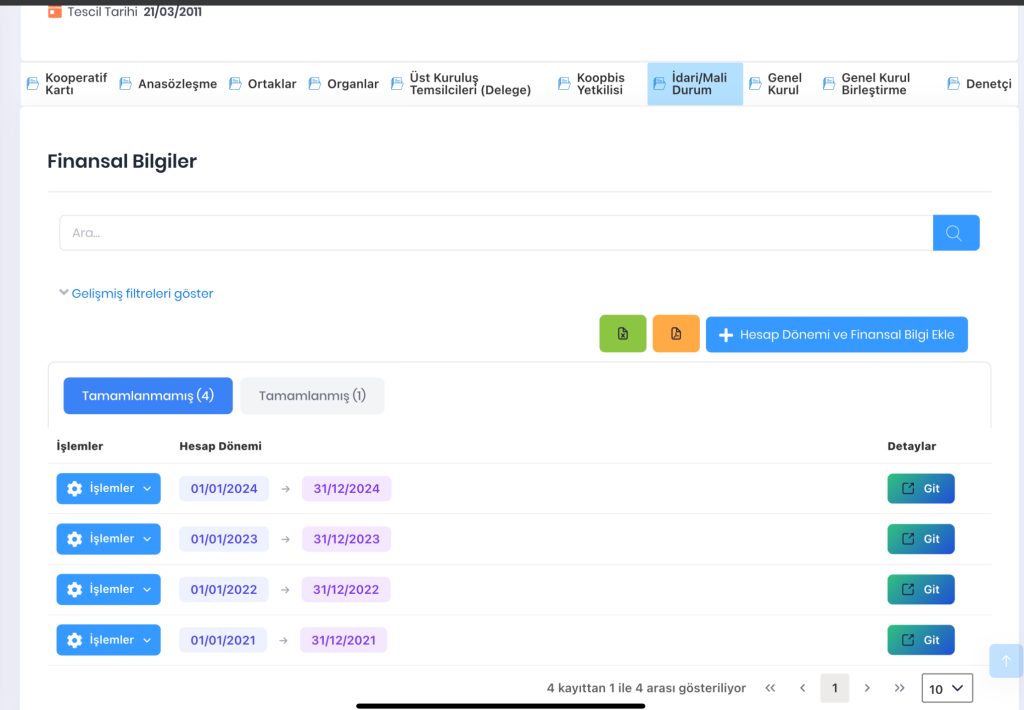Open the Ortaklar tab
This screenshot has width=1024, height=710.
(263, 84)
